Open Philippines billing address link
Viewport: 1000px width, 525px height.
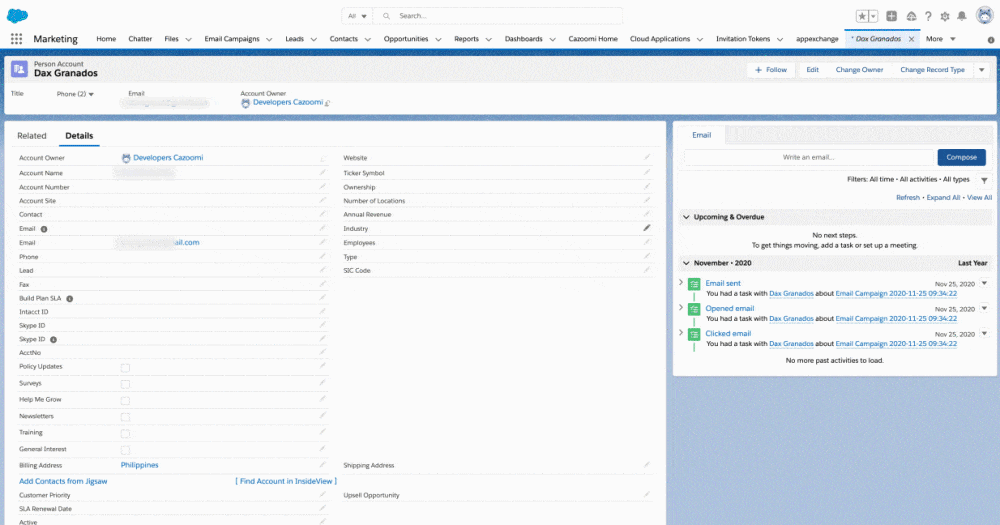tap(139, 465)
